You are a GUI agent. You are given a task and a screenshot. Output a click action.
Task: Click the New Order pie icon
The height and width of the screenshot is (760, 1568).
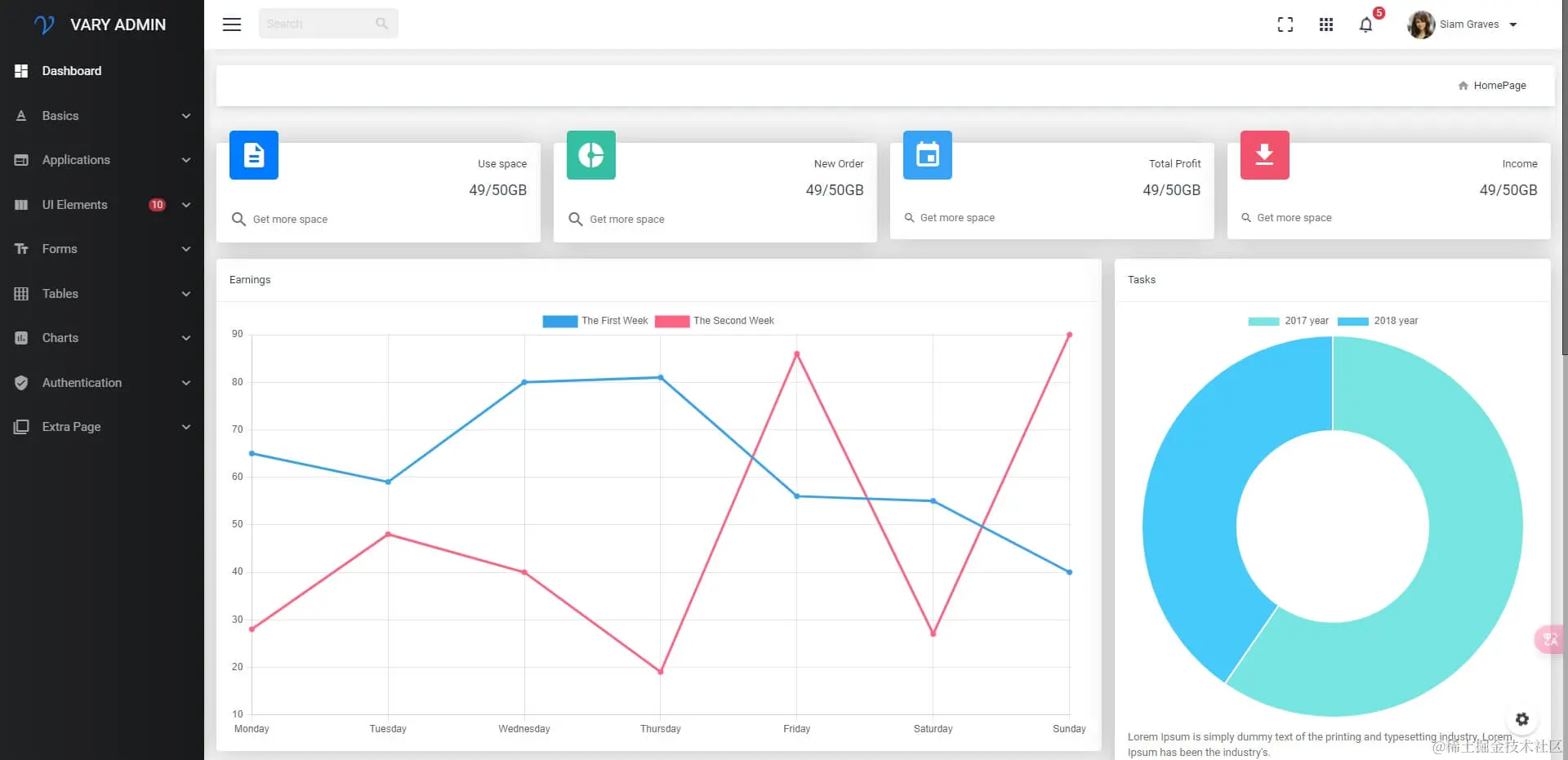(x=591, y=155)
